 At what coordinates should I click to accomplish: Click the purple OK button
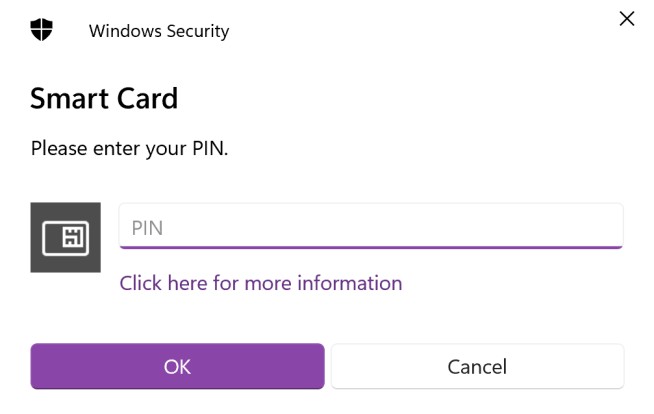click(177, 366)
